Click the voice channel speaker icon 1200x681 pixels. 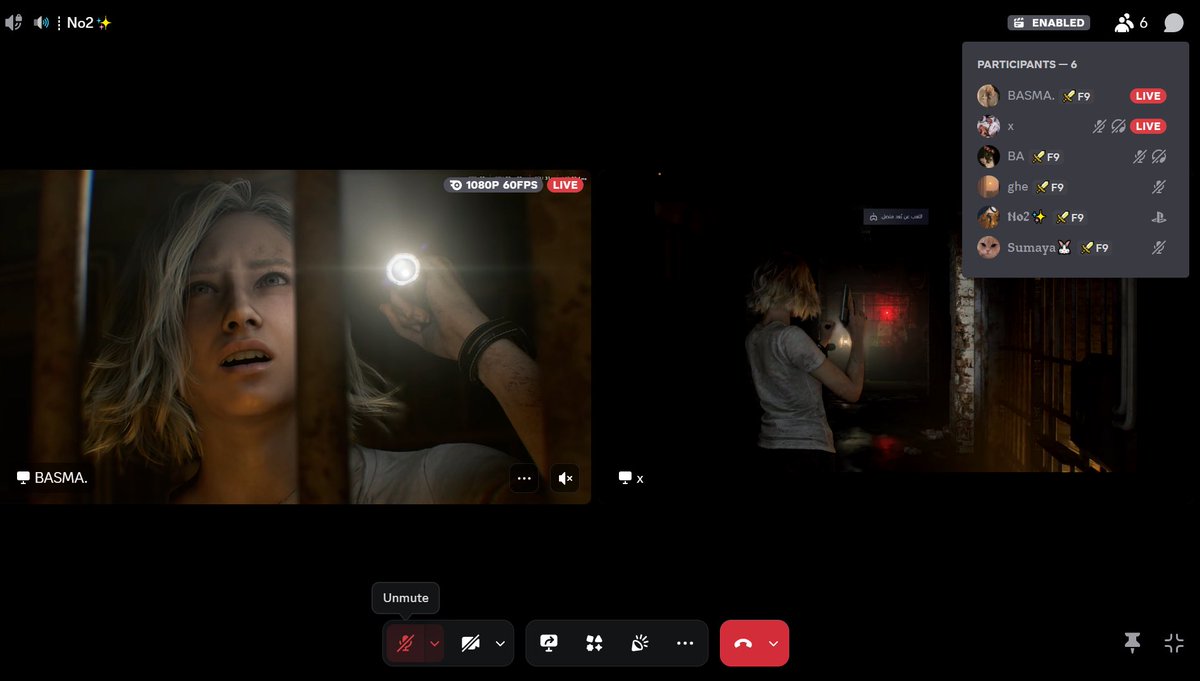[x=41, y=22]
